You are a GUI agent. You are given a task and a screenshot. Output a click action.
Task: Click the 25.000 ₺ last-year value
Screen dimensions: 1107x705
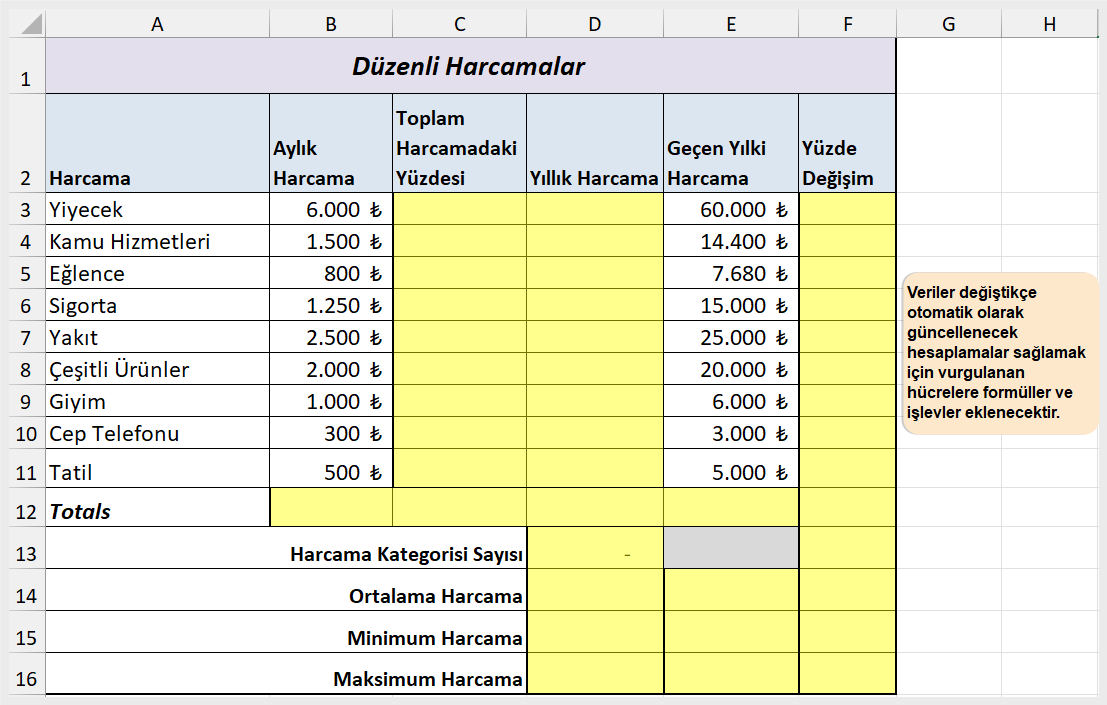pyautogui.click(x=731, y=337)
